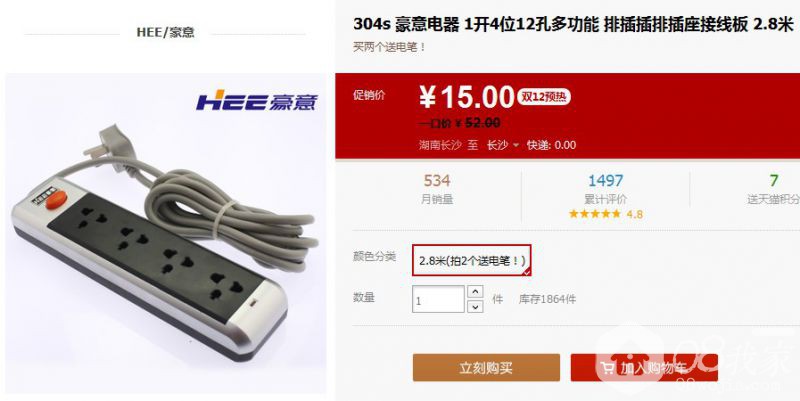
Task: Decrease quantity with the down arrow
Action: pyautogui.click(x=475, y=306)
